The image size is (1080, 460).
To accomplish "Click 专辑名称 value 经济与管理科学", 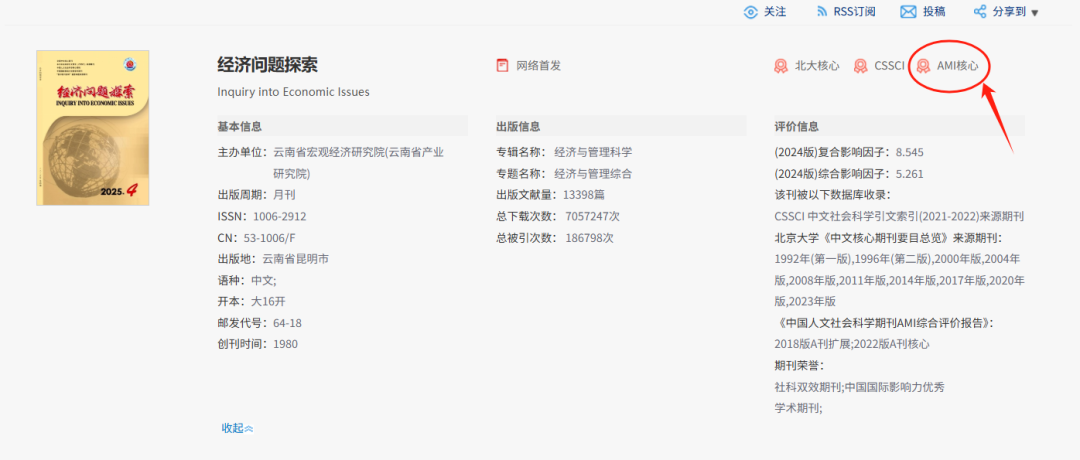I will (593, 152).
